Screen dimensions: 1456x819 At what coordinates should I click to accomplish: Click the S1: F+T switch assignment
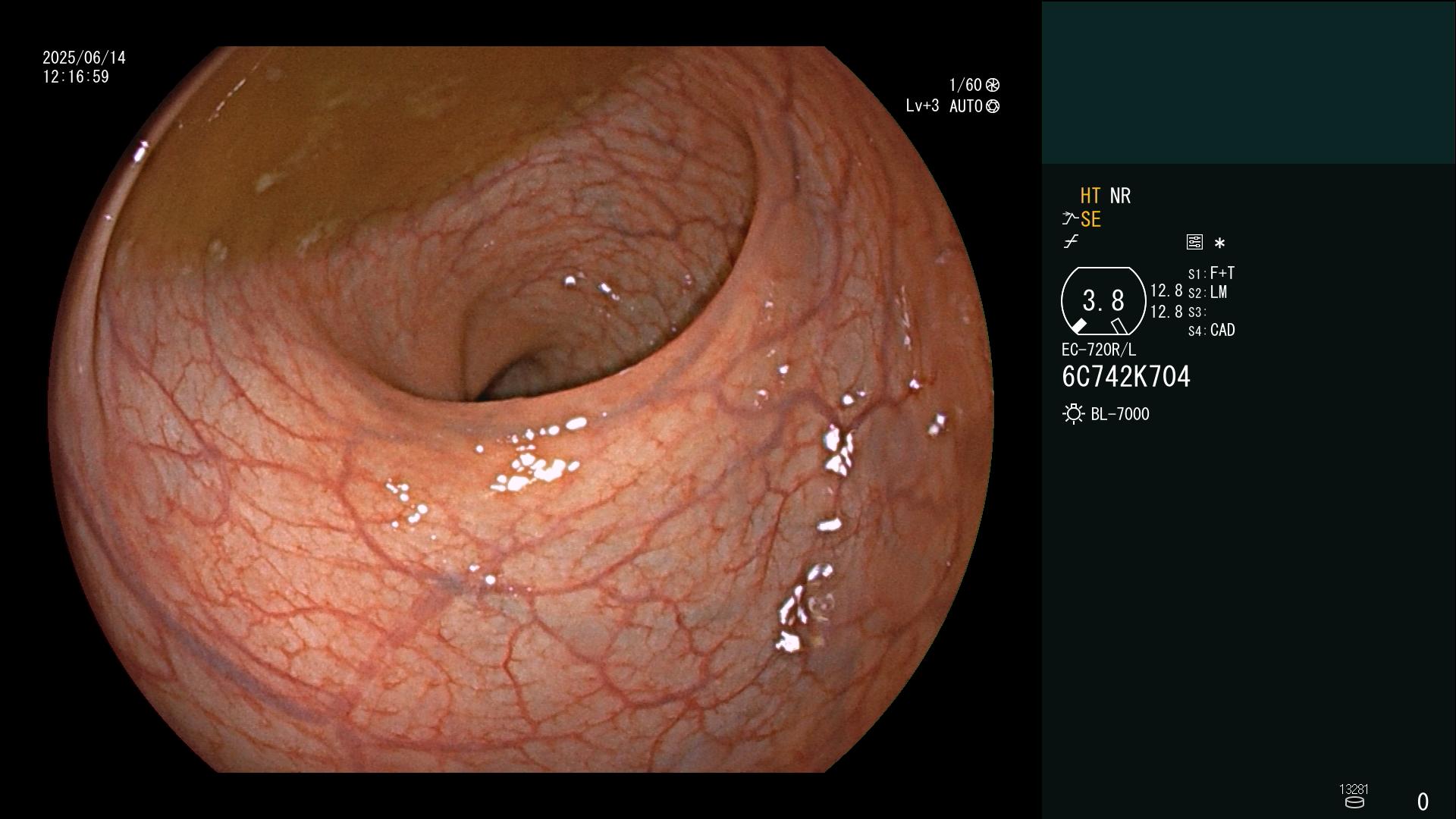tap(1211, 273)
